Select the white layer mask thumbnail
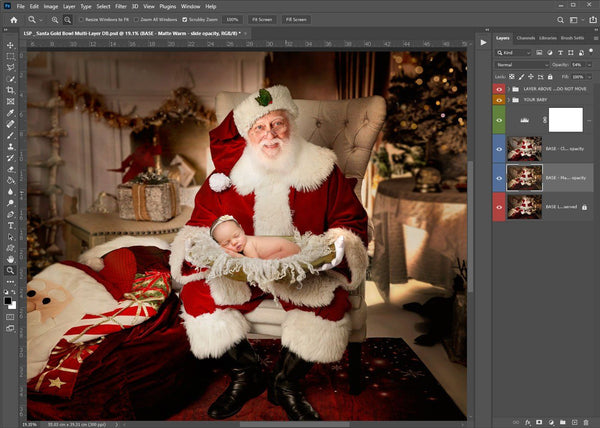This screenshot has width=600, height=428. tap(565, 120)
